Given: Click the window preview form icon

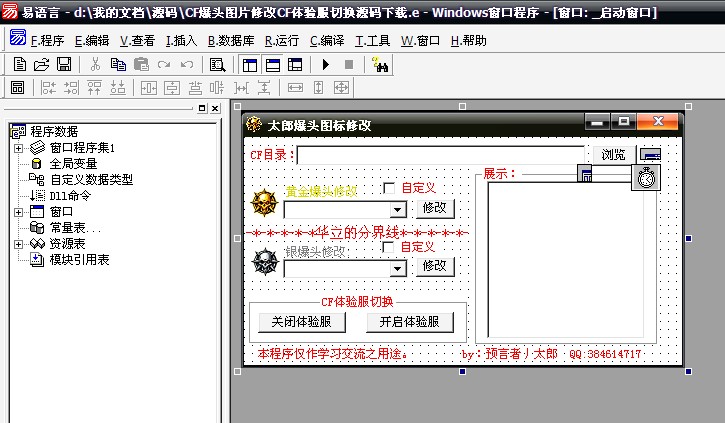Looking at the screenshot, I should [x=18, y=87].
